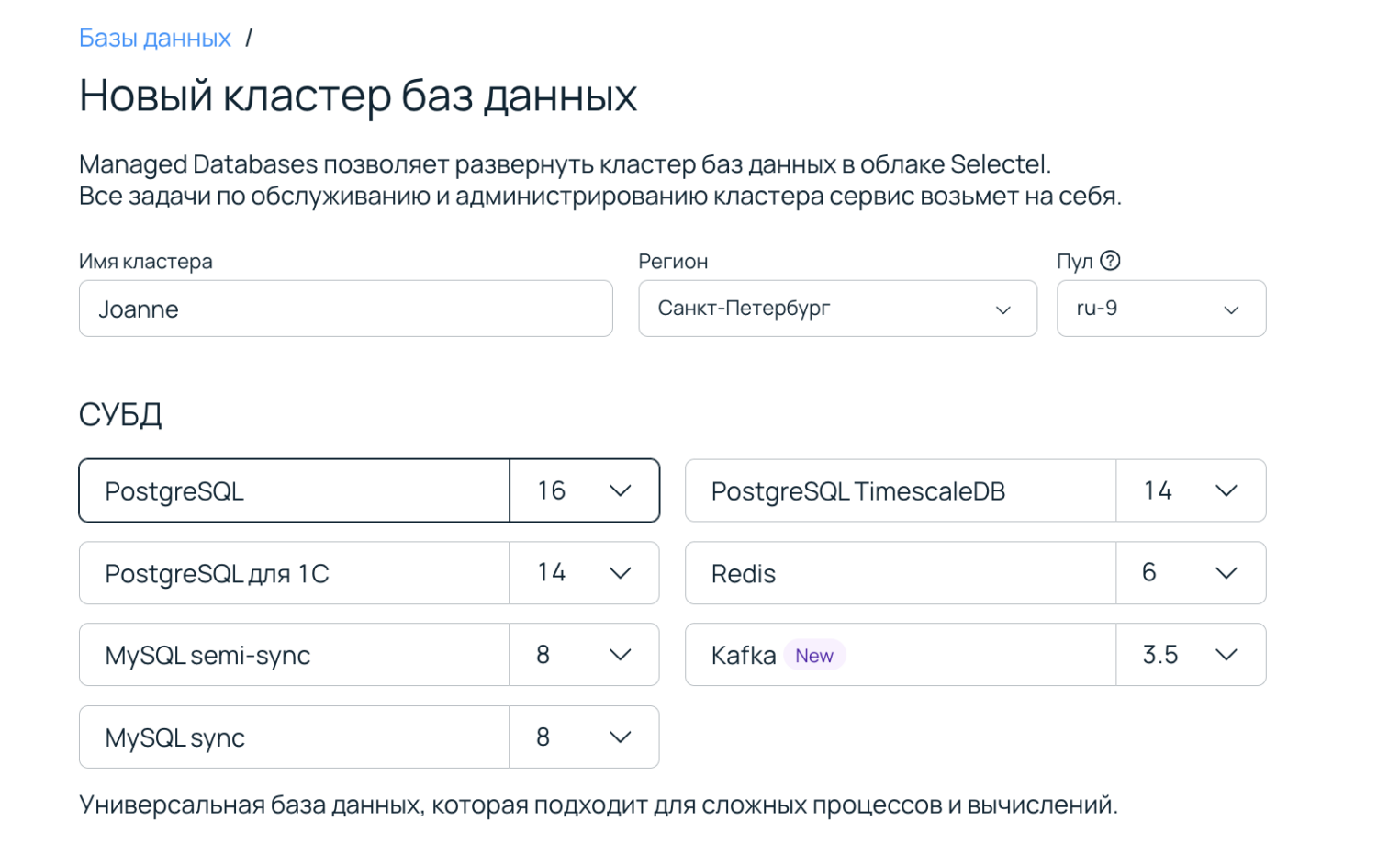Click the Имя кластера label
The height and width of the screenshot is (844, 1400).
click(x=146, y=262)
